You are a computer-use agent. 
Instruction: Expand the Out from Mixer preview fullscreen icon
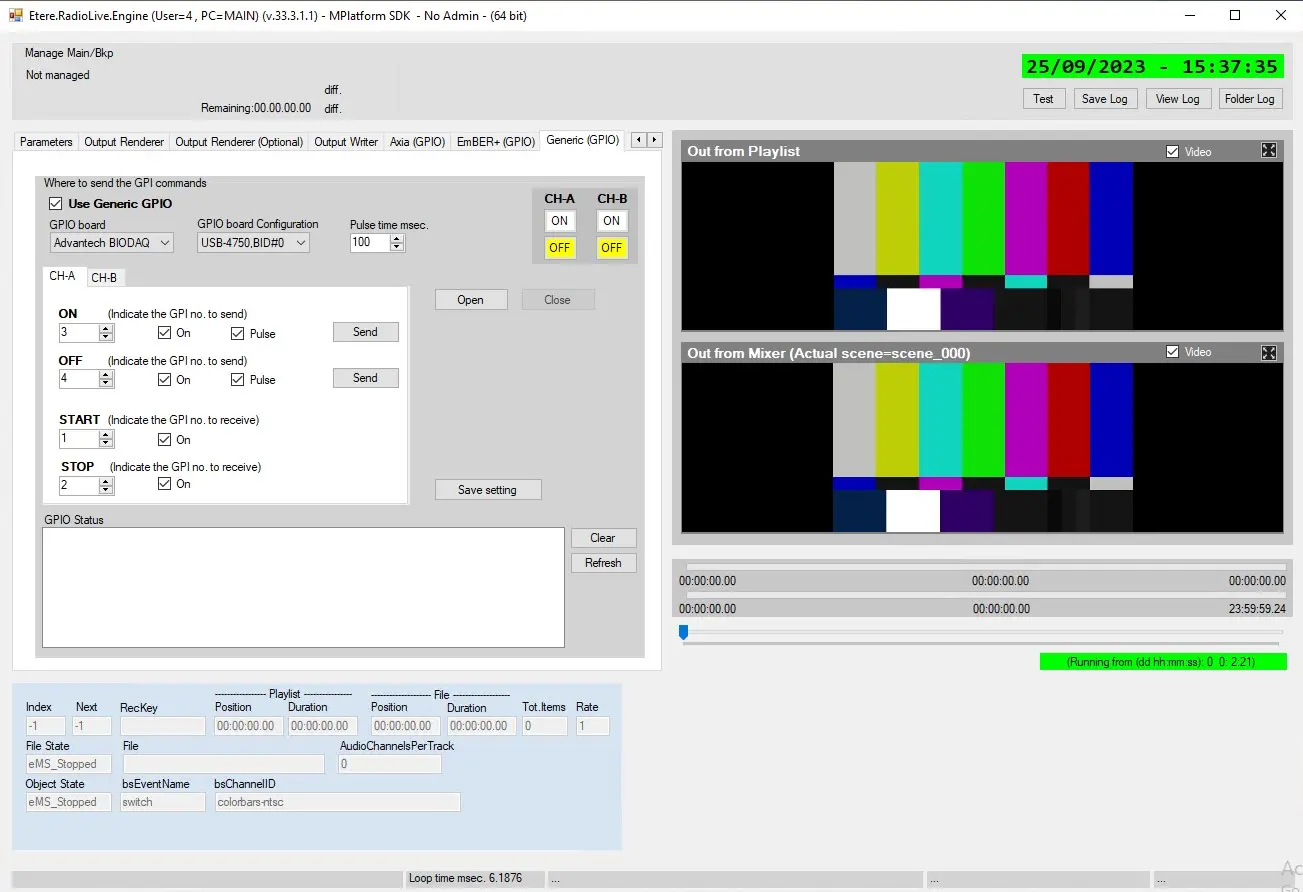[1268, 353]
